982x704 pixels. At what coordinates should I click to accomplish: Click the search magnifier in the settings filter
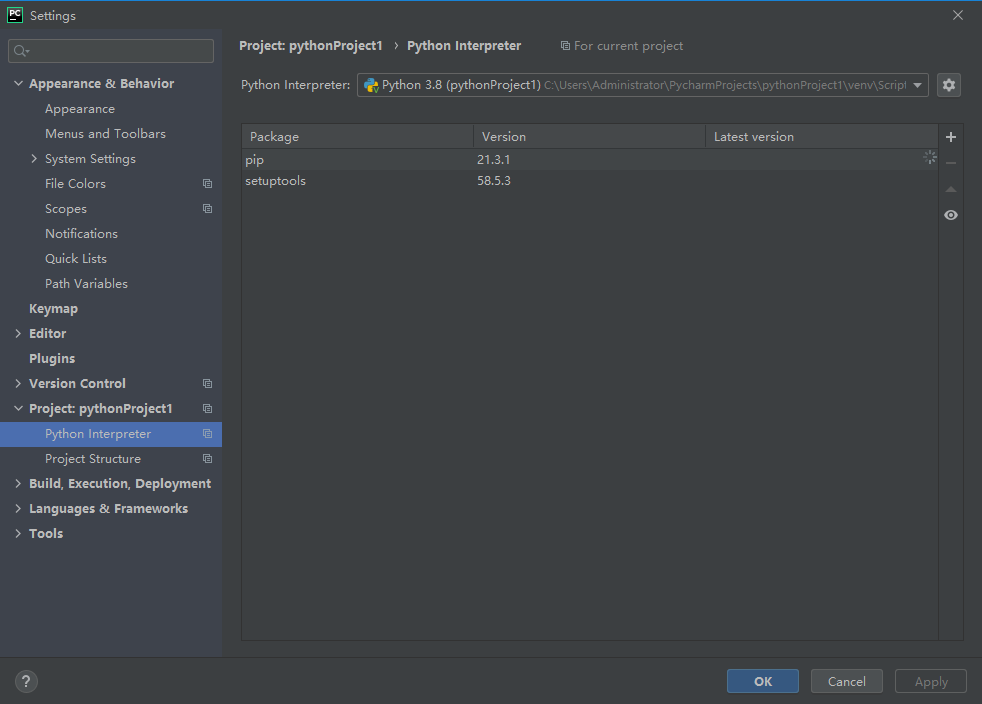tap(20, 49)
